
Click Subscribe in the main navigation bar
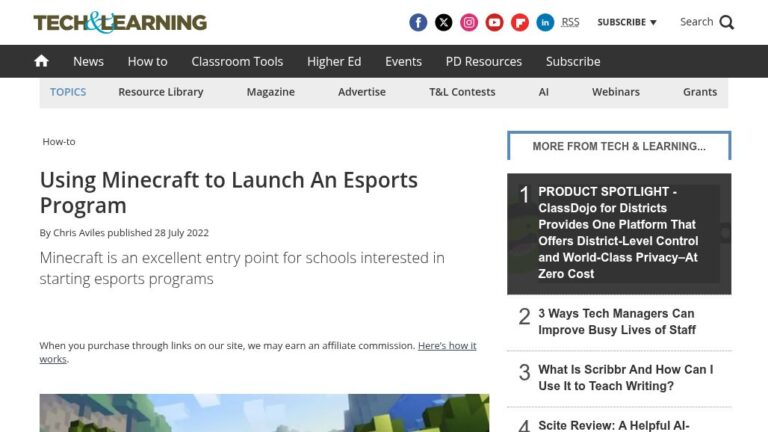point(573,62)
